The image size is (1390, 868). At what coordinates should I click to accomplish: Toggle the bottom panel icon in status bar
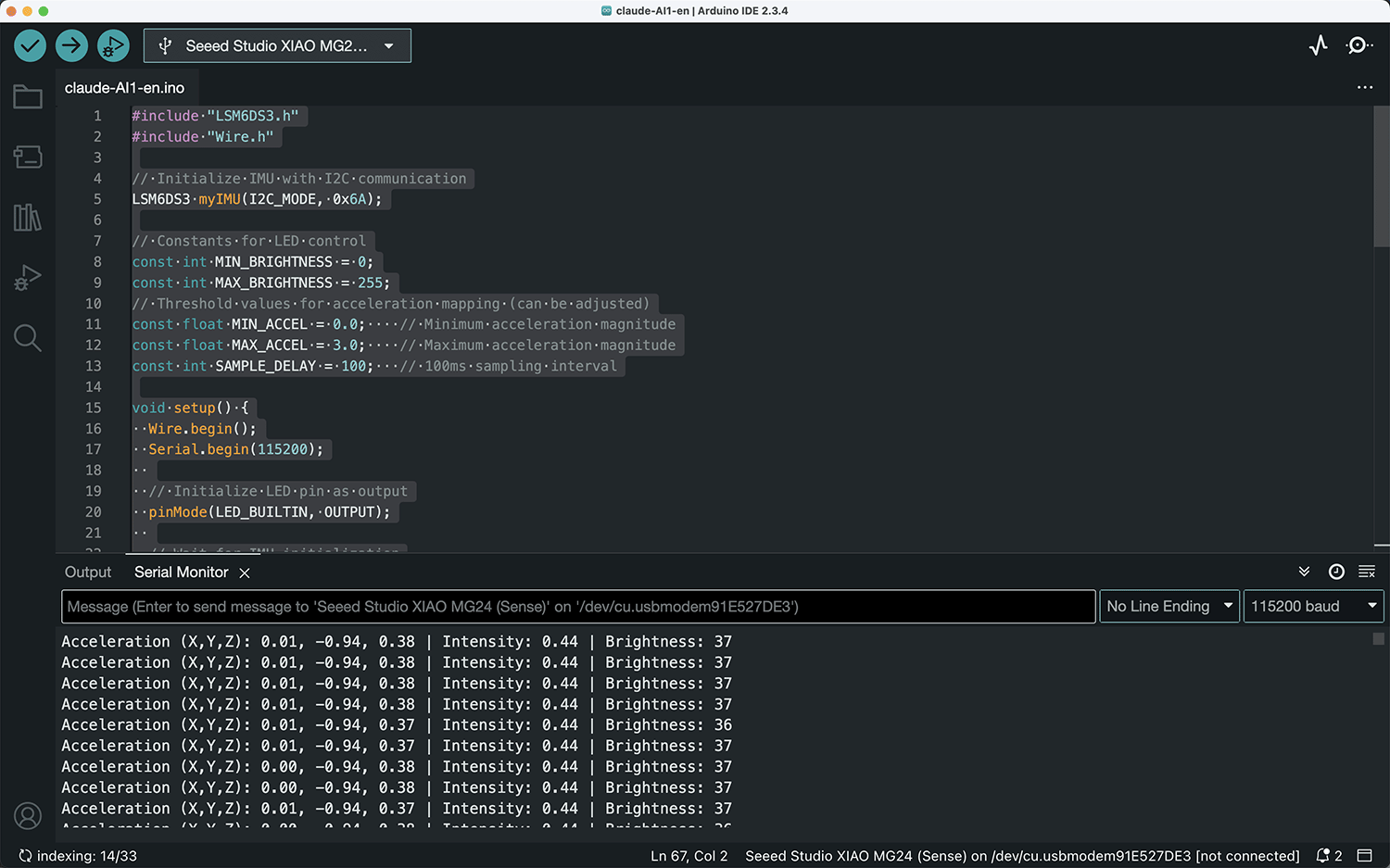click(x=1364, y=856)
